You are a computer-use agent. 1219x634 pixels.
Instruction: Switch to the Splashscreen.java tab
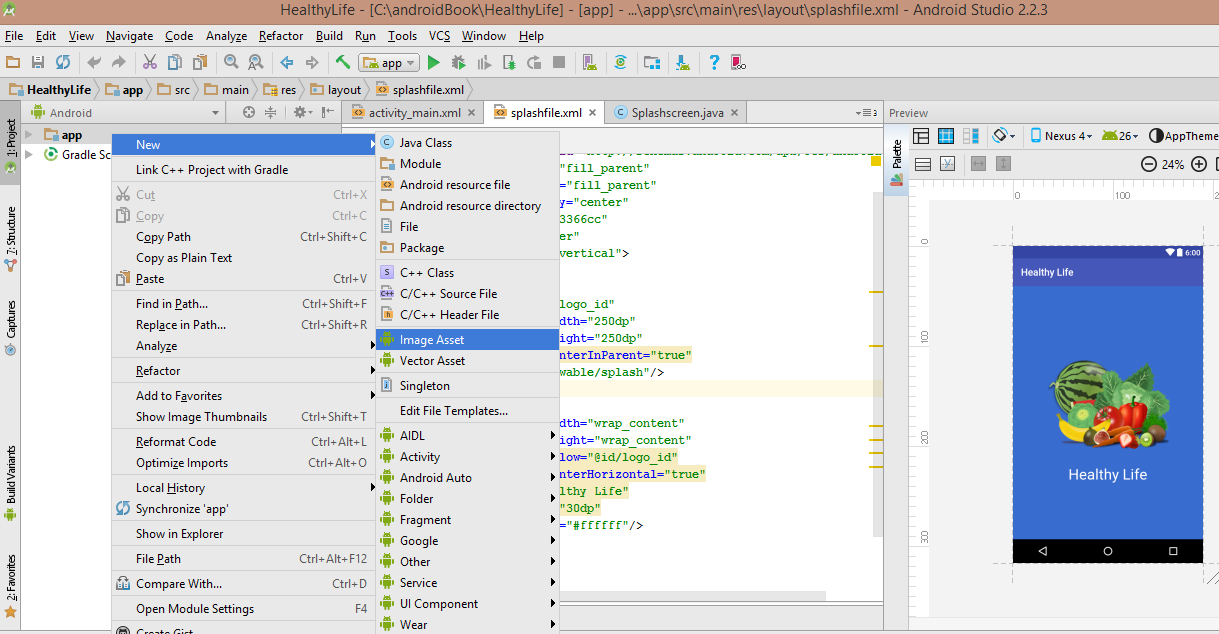click(677, 113)
